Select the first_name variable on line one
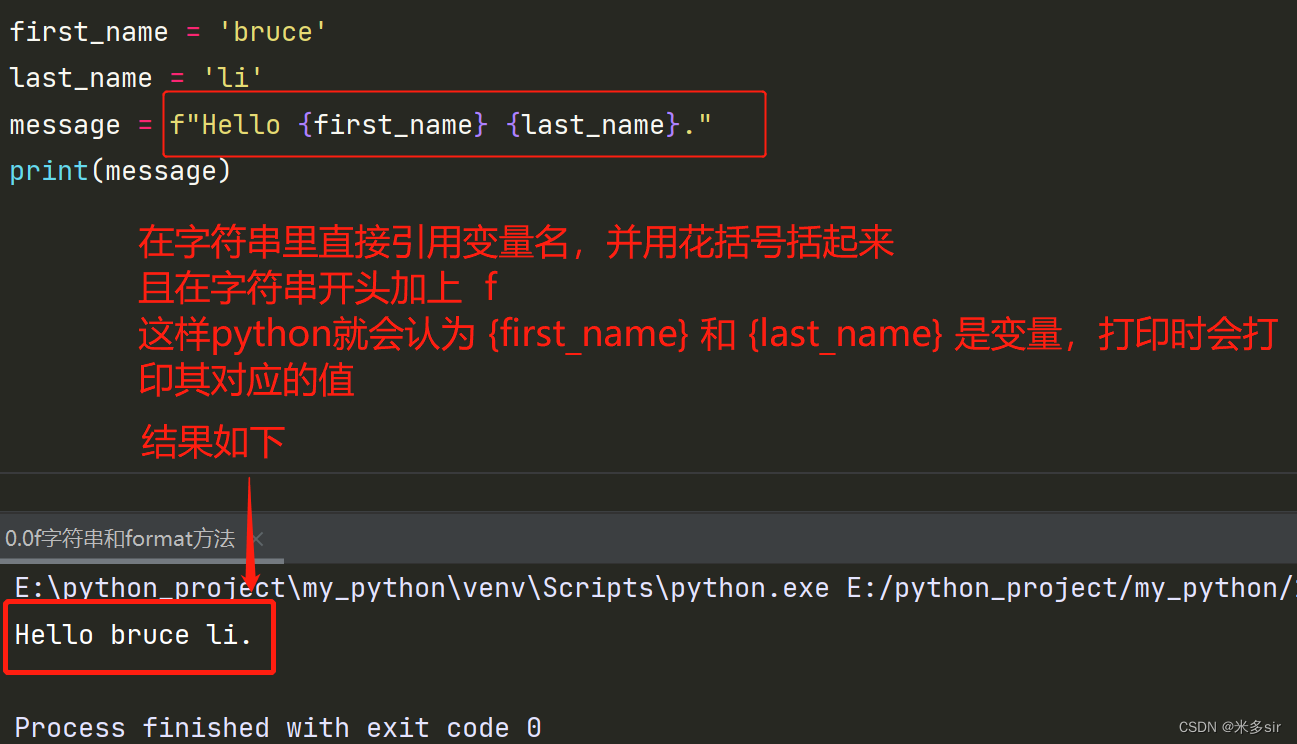This screenshot has height=744, width=1297. tap(88, 31)
